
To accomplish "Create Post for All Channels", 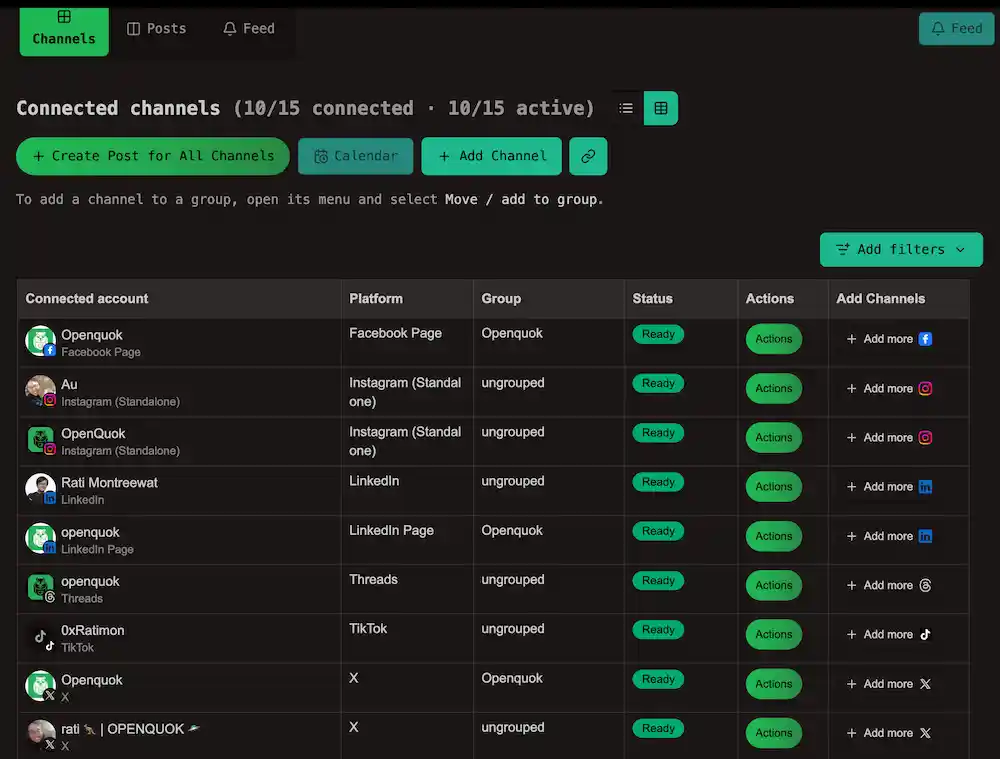I will click(153, 156).
